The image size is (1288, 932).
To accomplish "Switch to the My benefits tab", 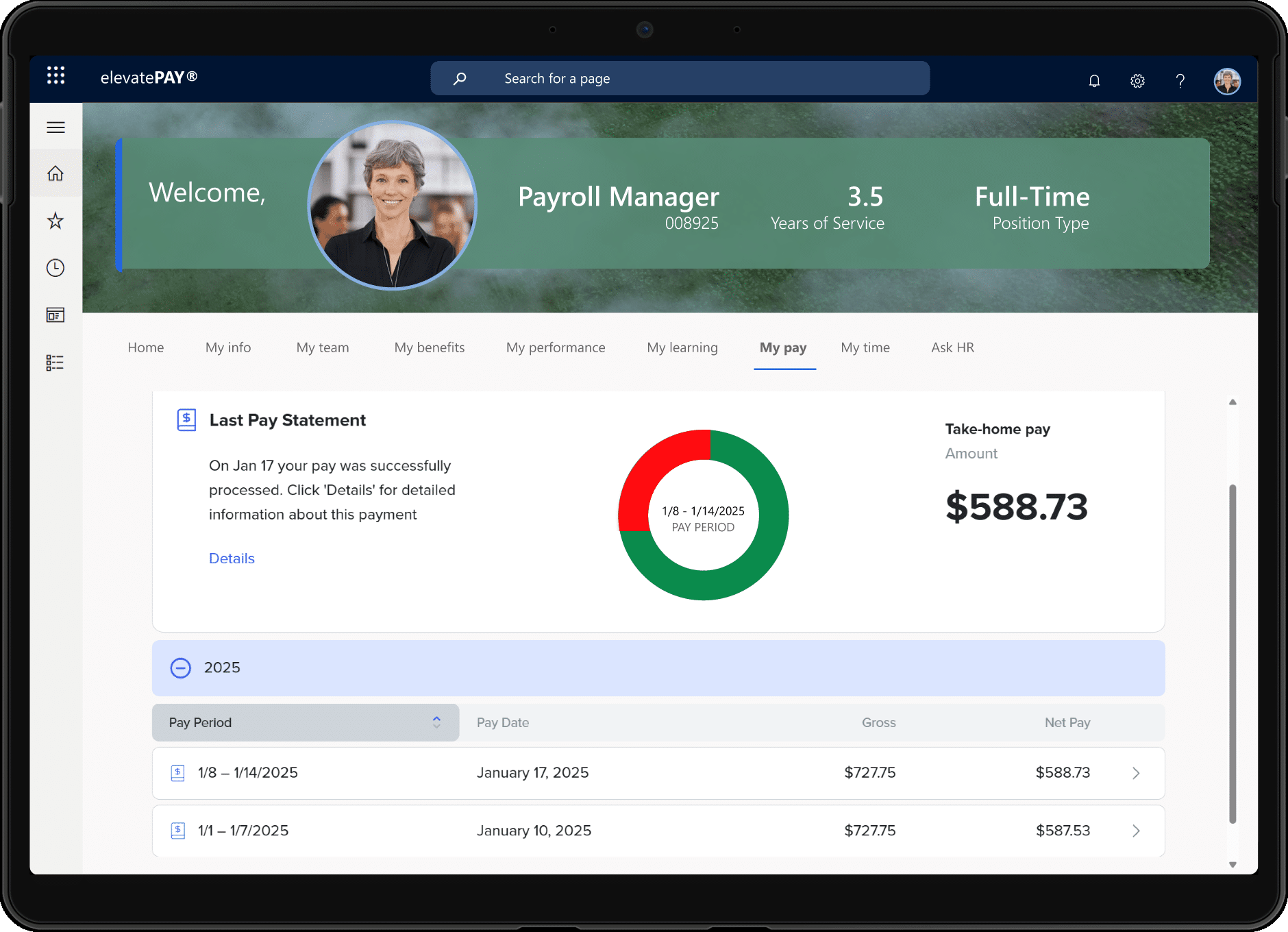I will click(430, 347).
